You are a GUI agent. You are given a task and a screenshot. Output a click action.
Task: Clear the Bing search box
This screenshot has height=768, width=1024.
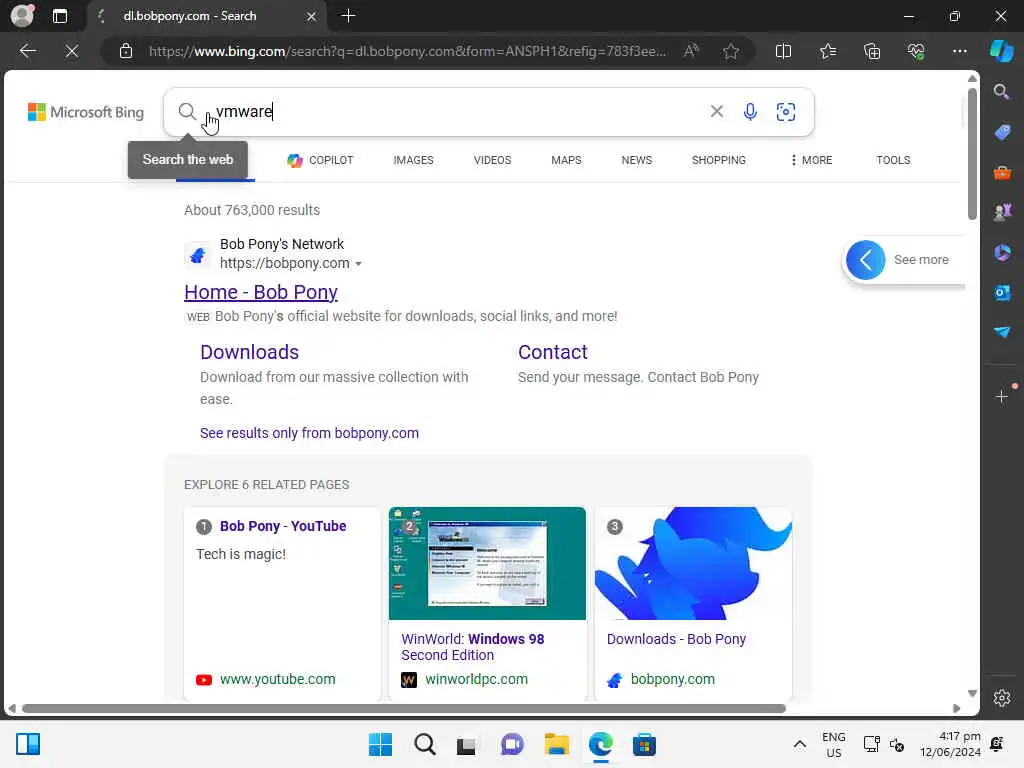[716, 112]
